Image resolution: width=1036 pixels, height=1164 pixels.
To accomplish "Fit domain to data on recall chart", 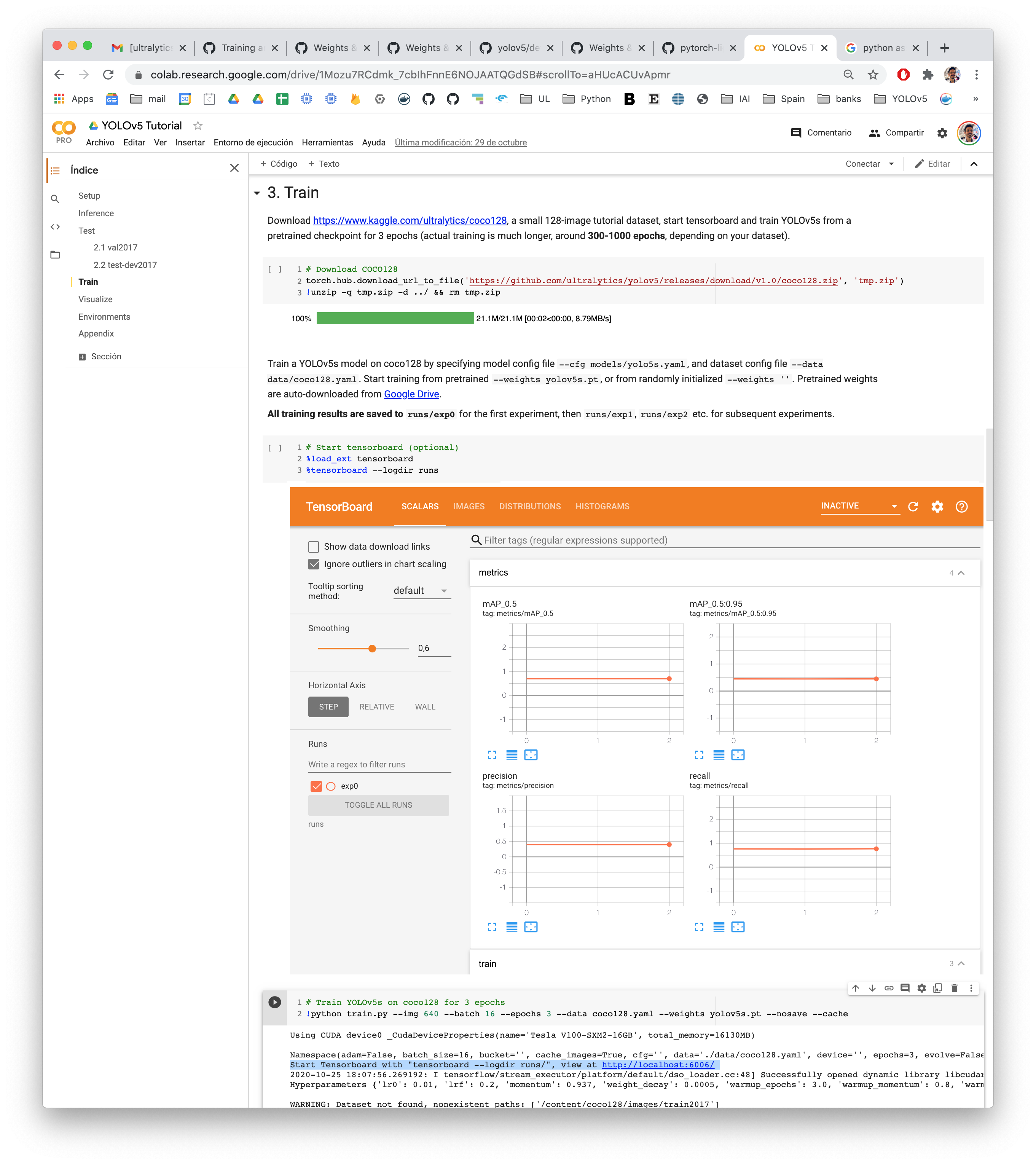I will click(738, 927).
